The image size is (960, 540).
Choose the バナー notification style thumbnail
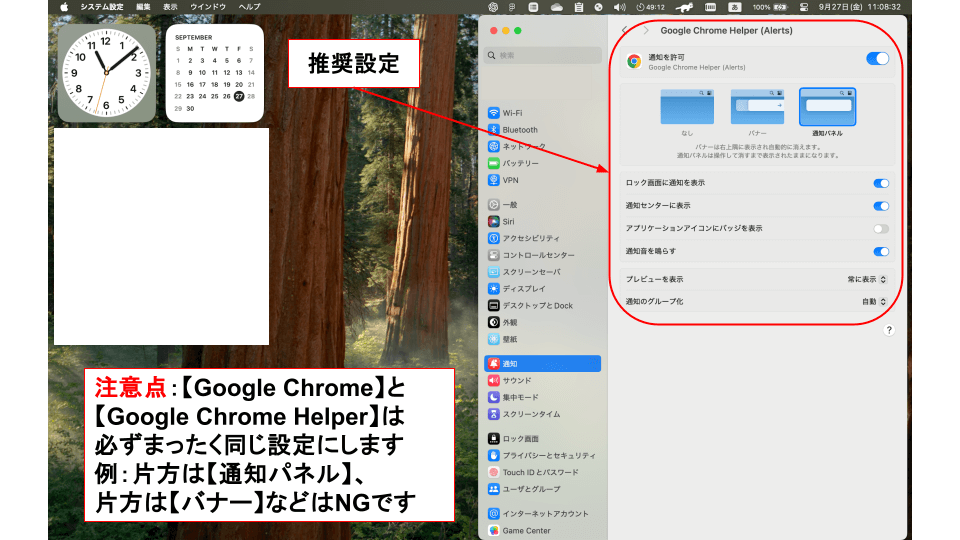click(x=757, y=107)
